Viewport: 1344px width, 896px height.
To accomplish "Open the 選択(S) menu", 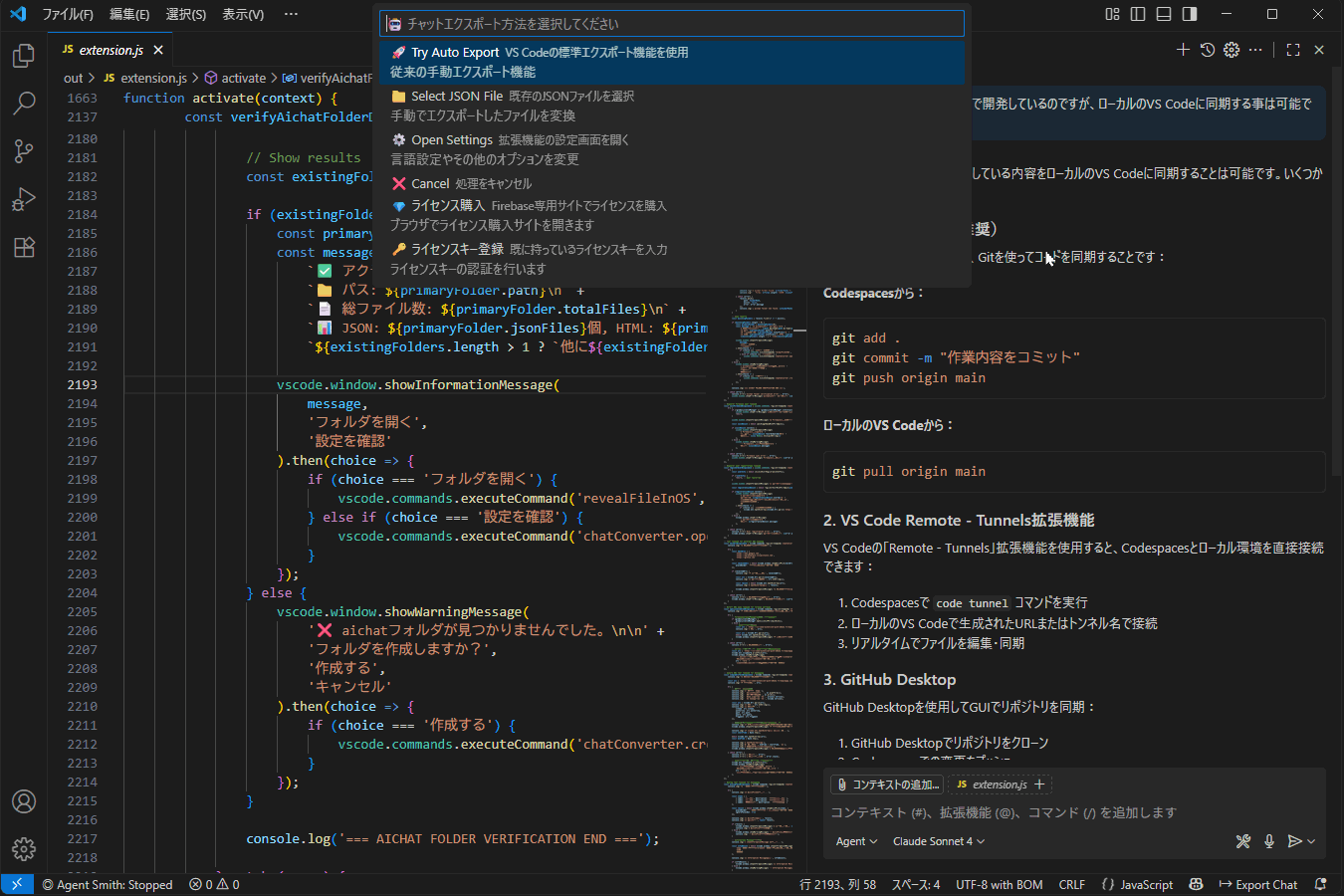I will click(x=186, y=14).
